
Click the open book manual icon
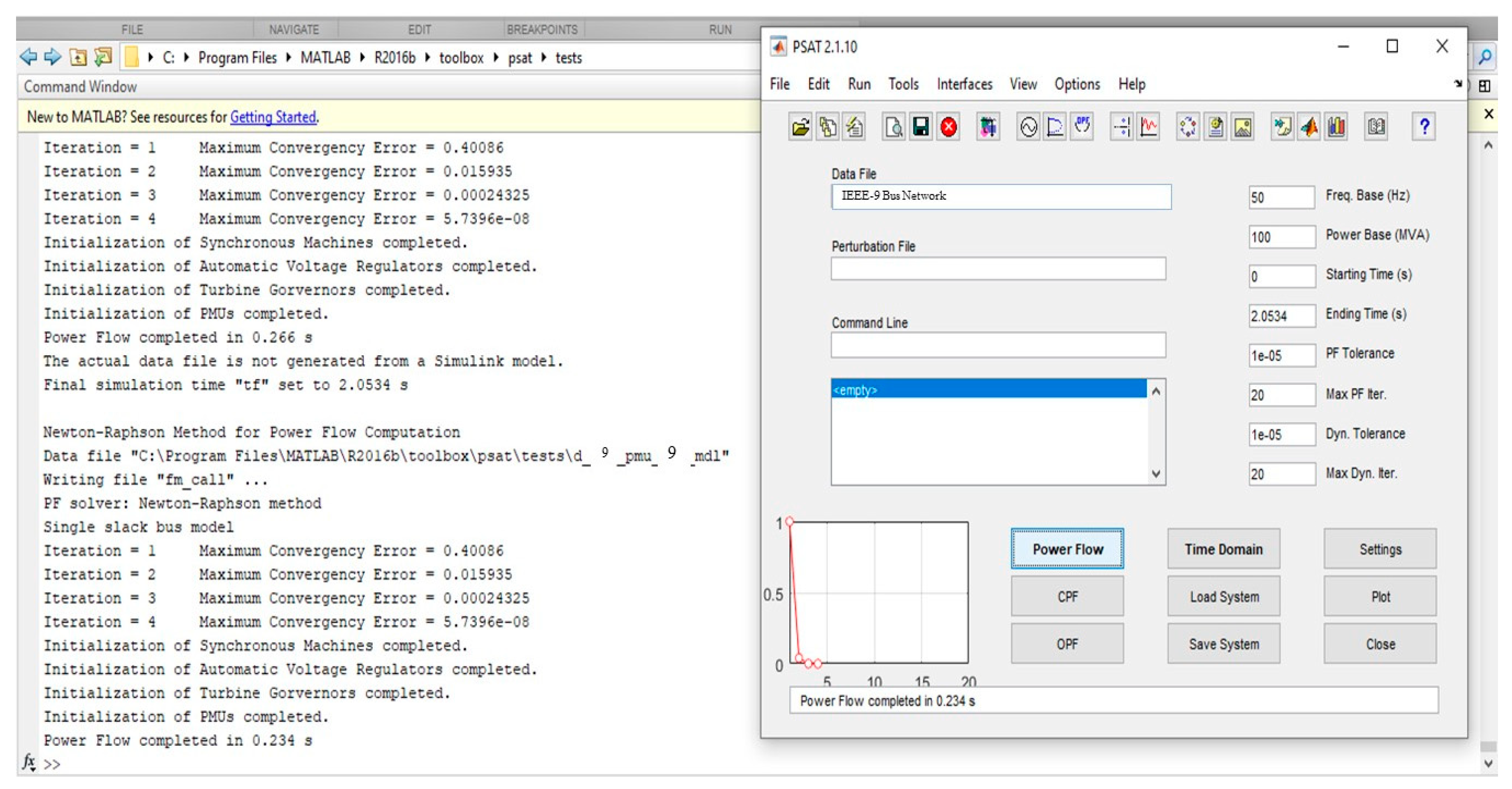(x=1376, y=127)
